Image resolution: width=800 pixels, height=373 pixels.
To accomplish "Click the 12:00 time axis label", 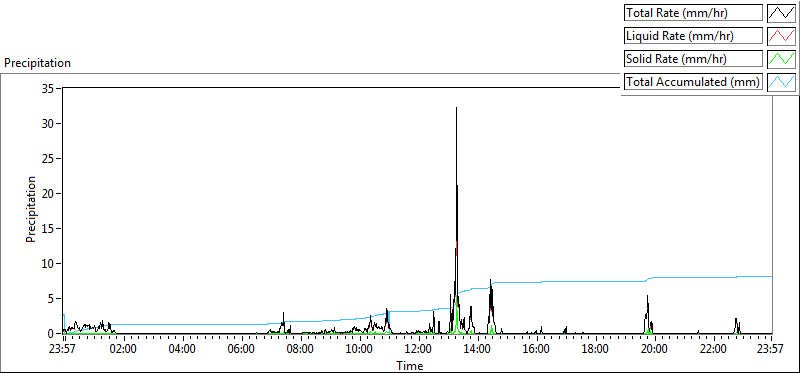I will point(419,350).
